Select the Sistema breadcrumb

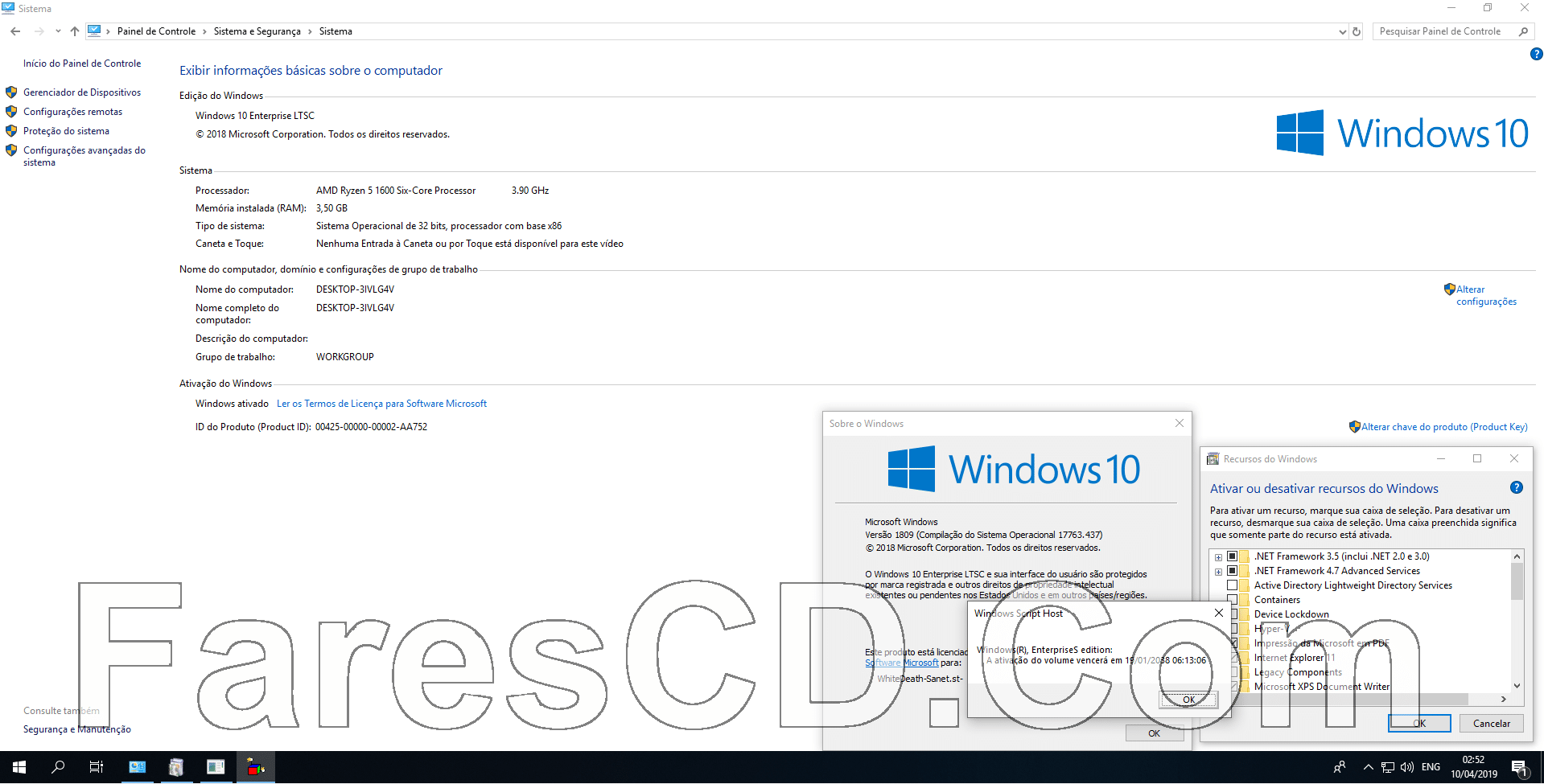[336, 31]
